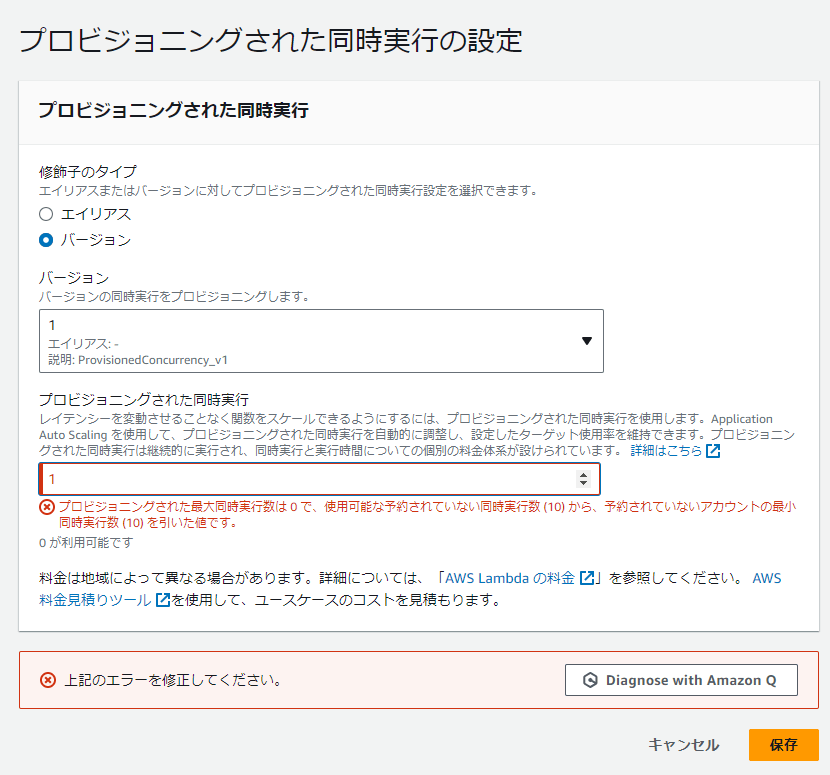
Task: Click the external link icon after 詳細はこちら
Action: (713, 451)
